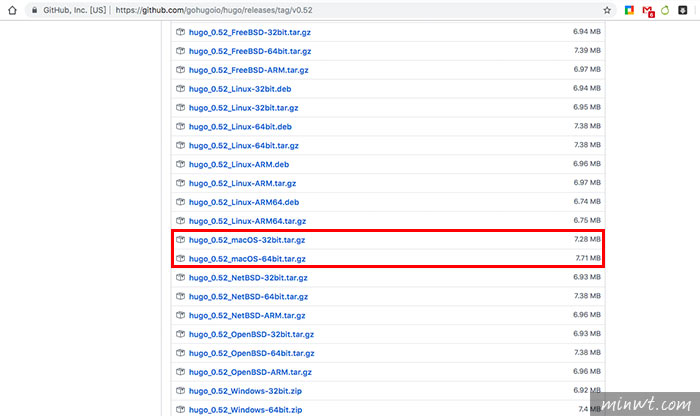Download hugo_0.52_Linux-64bit.deb
Viewport: 700px width, 416px height.
(x=240, y=127)
